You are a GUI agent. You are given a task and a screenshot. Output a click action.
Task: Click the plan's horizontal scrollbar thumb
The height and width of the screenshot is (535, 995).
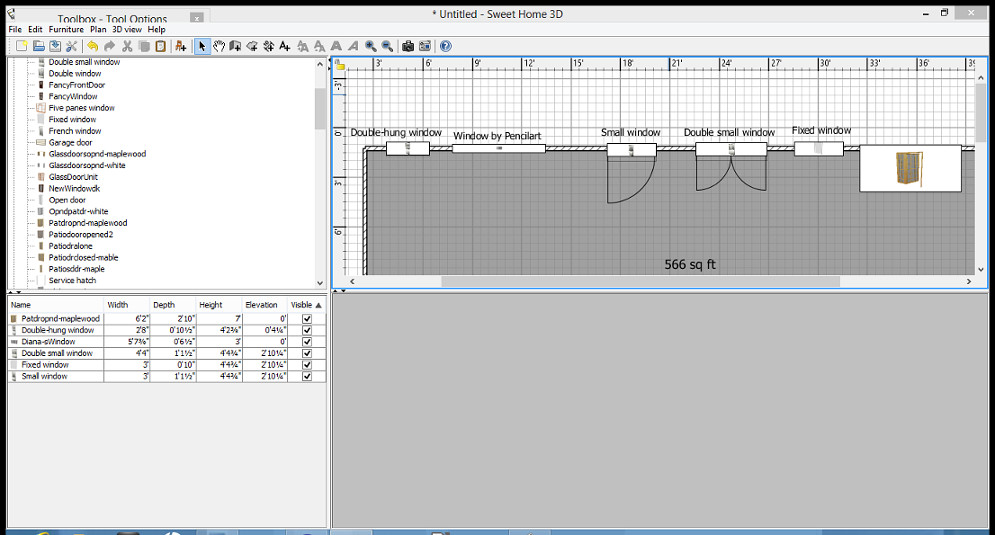[x=640, y=282]
